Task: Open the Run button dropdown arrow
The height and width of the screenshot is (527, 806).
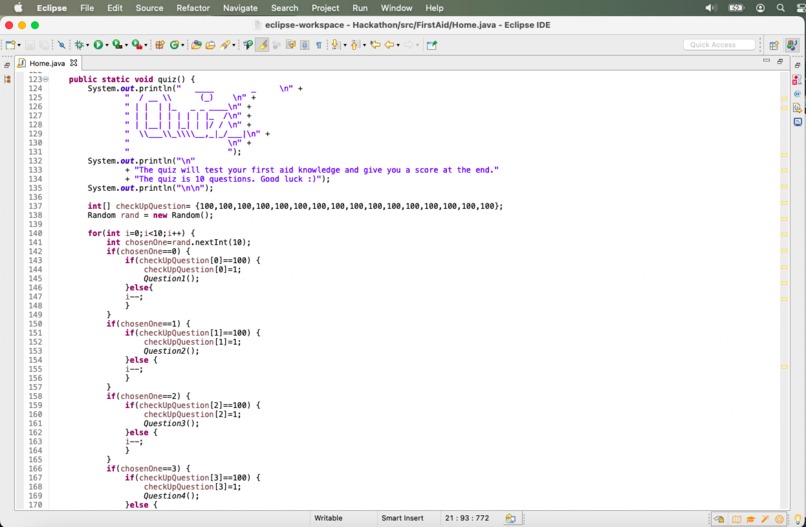Action: coord(107,46)
